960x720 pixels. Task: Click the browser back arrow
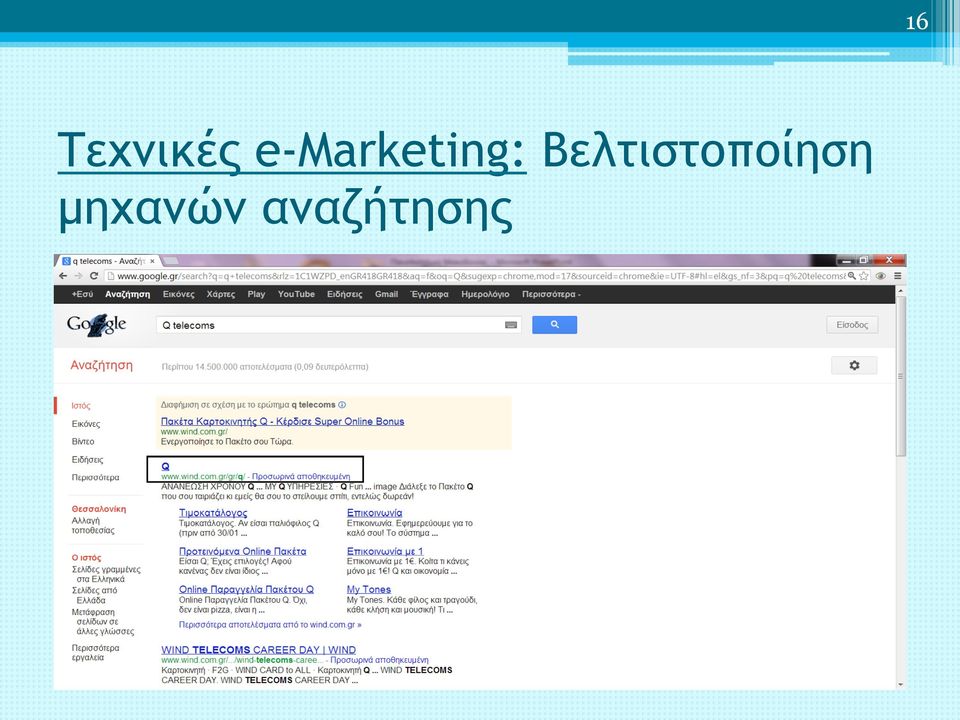(63, 276)
